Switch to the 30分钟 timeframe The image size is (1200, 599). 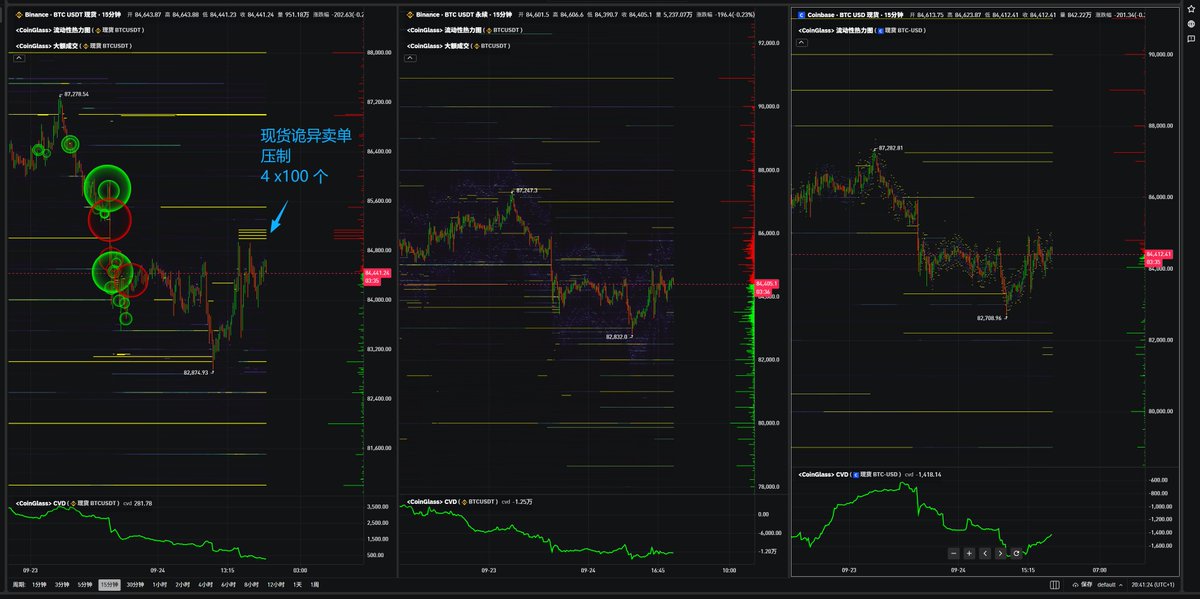(x=135, y=584)
